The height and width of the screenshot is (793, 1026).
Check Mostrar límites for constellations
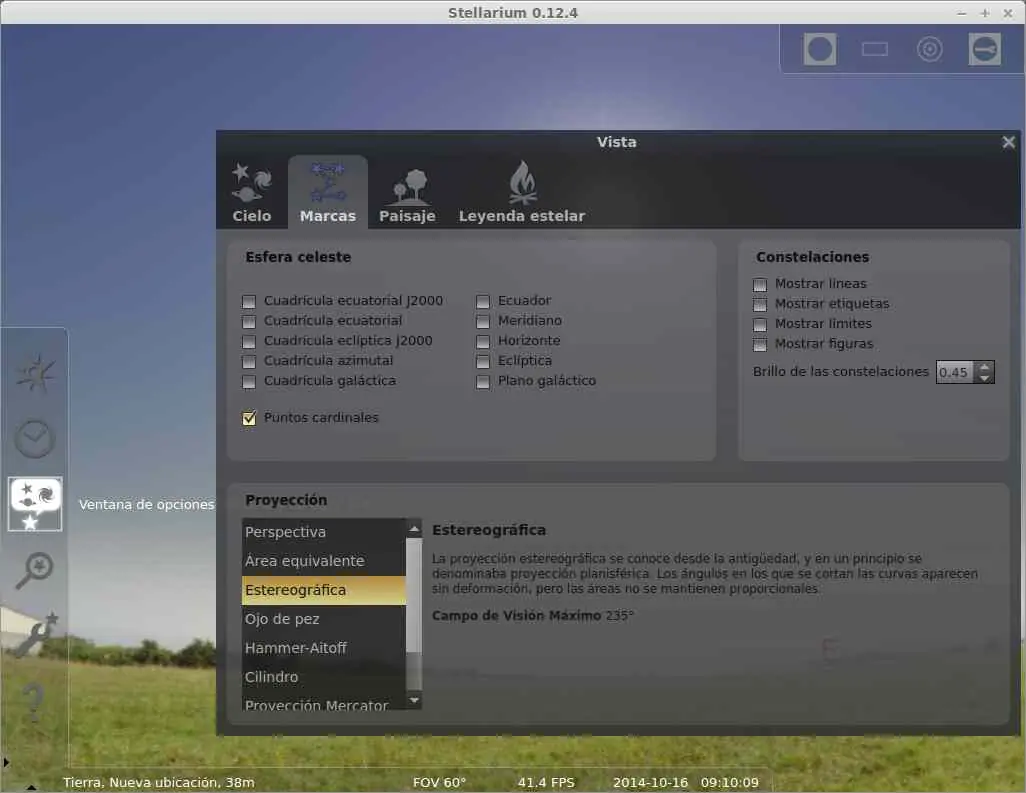click(x=760, y=325)
